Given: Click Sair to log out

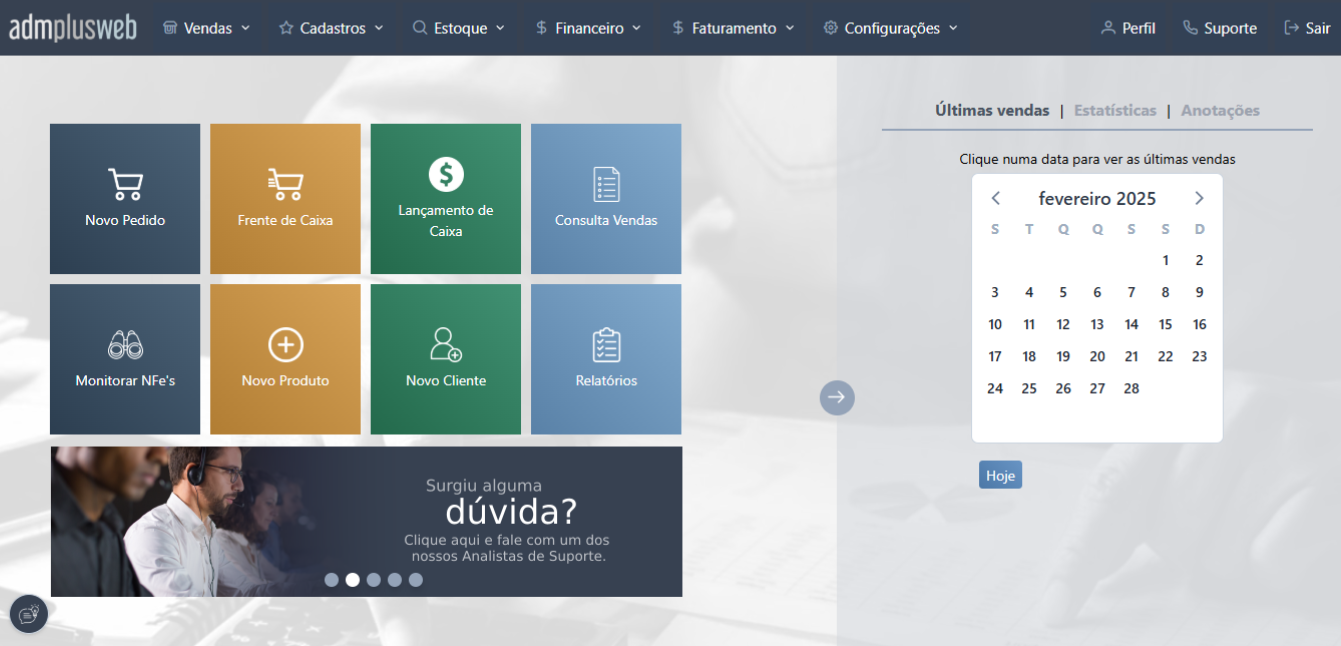Looking at the screenshot, I should point(1307,28).
